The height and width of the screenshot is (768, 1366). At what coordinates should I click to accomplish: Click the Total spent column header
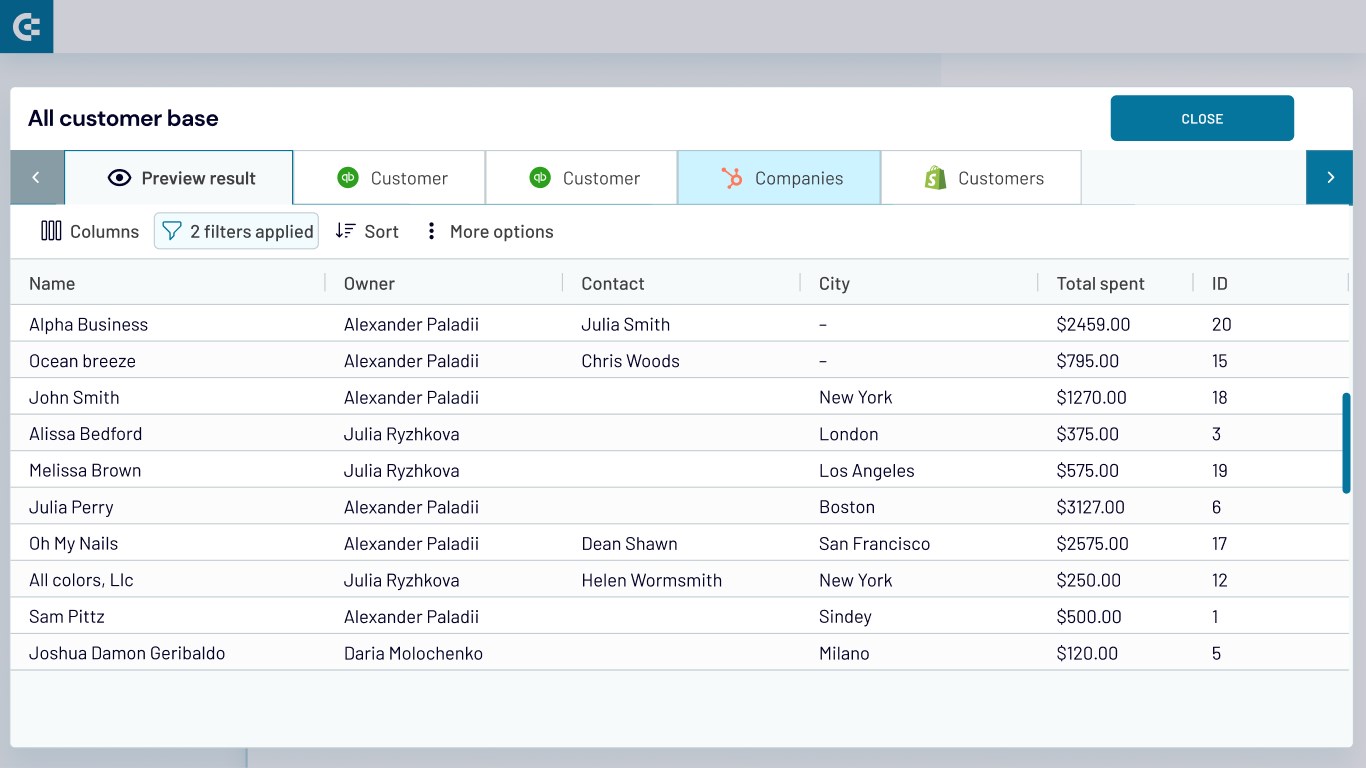point(1100,284)
